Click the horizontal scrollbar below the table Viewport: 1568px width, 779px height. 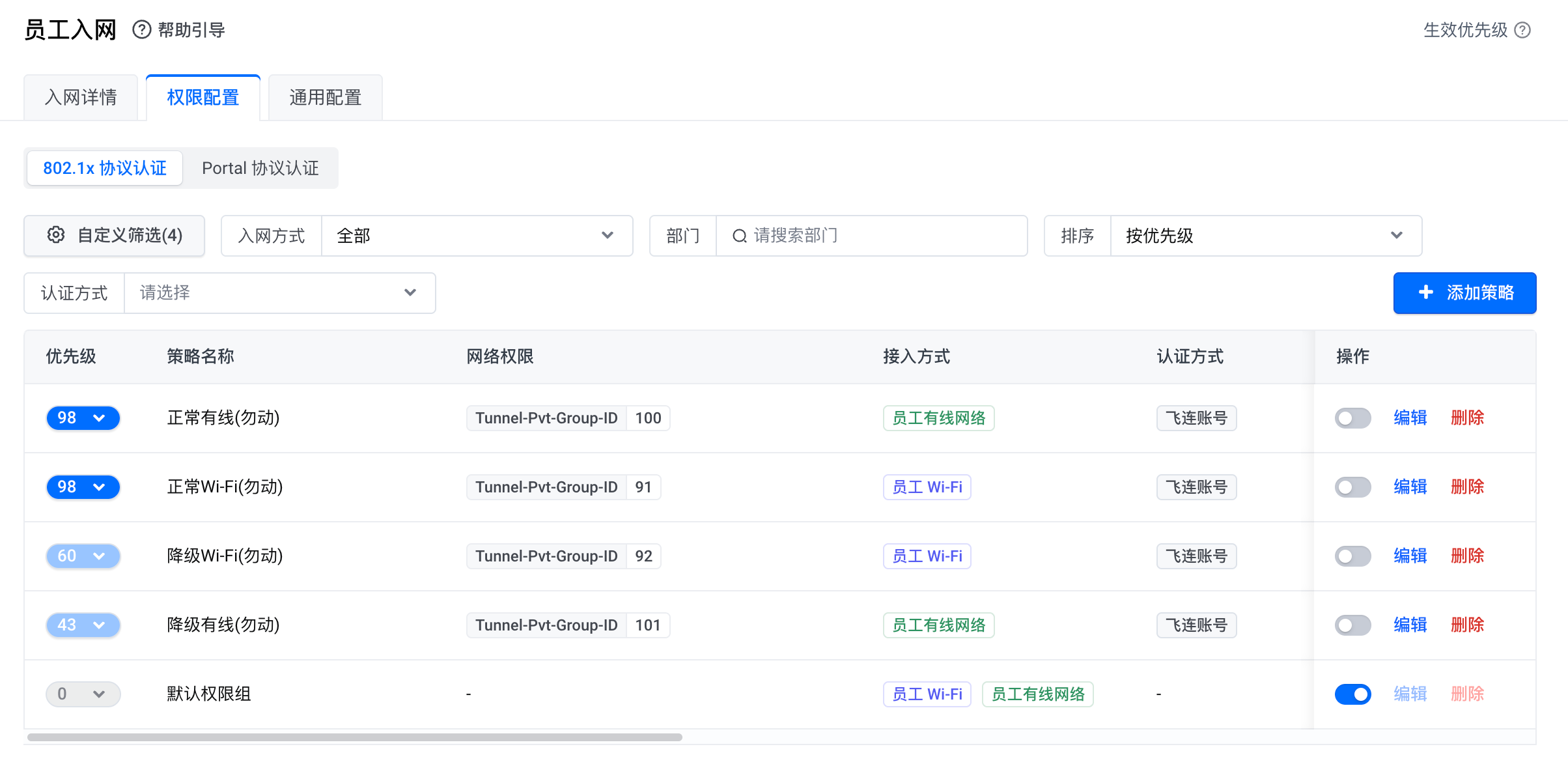point(355,737)
